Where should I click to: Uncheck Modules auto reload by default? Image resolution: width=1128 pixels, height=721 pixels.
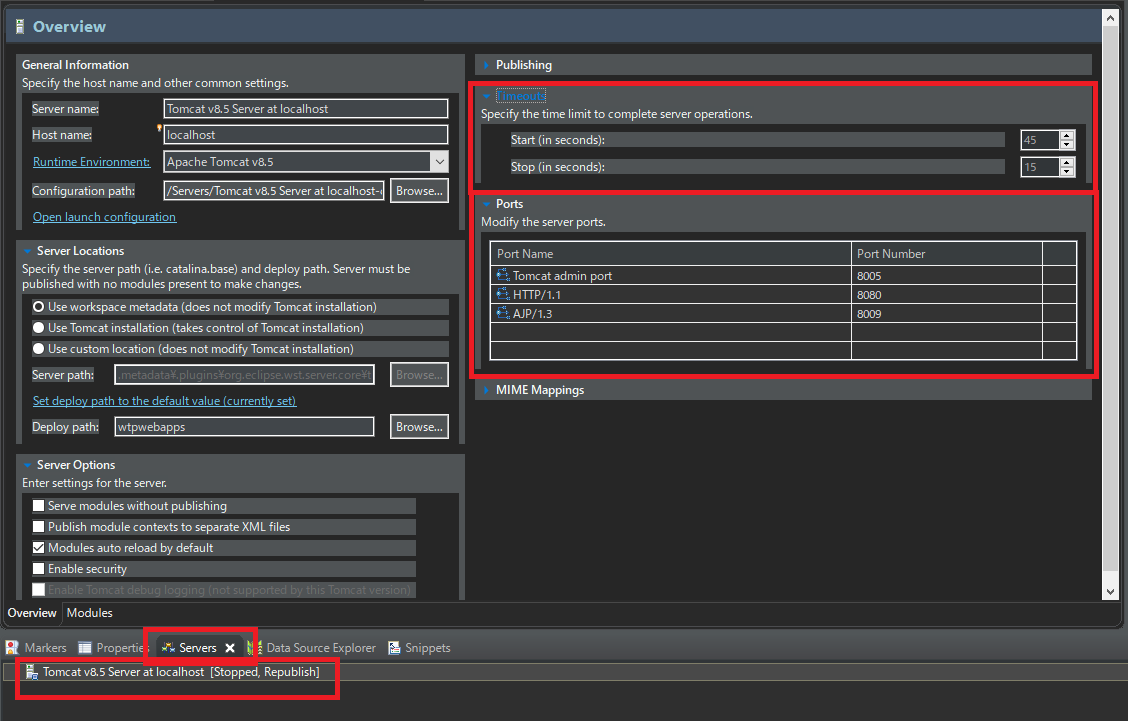pyautogui.click(x=39, y=548)
